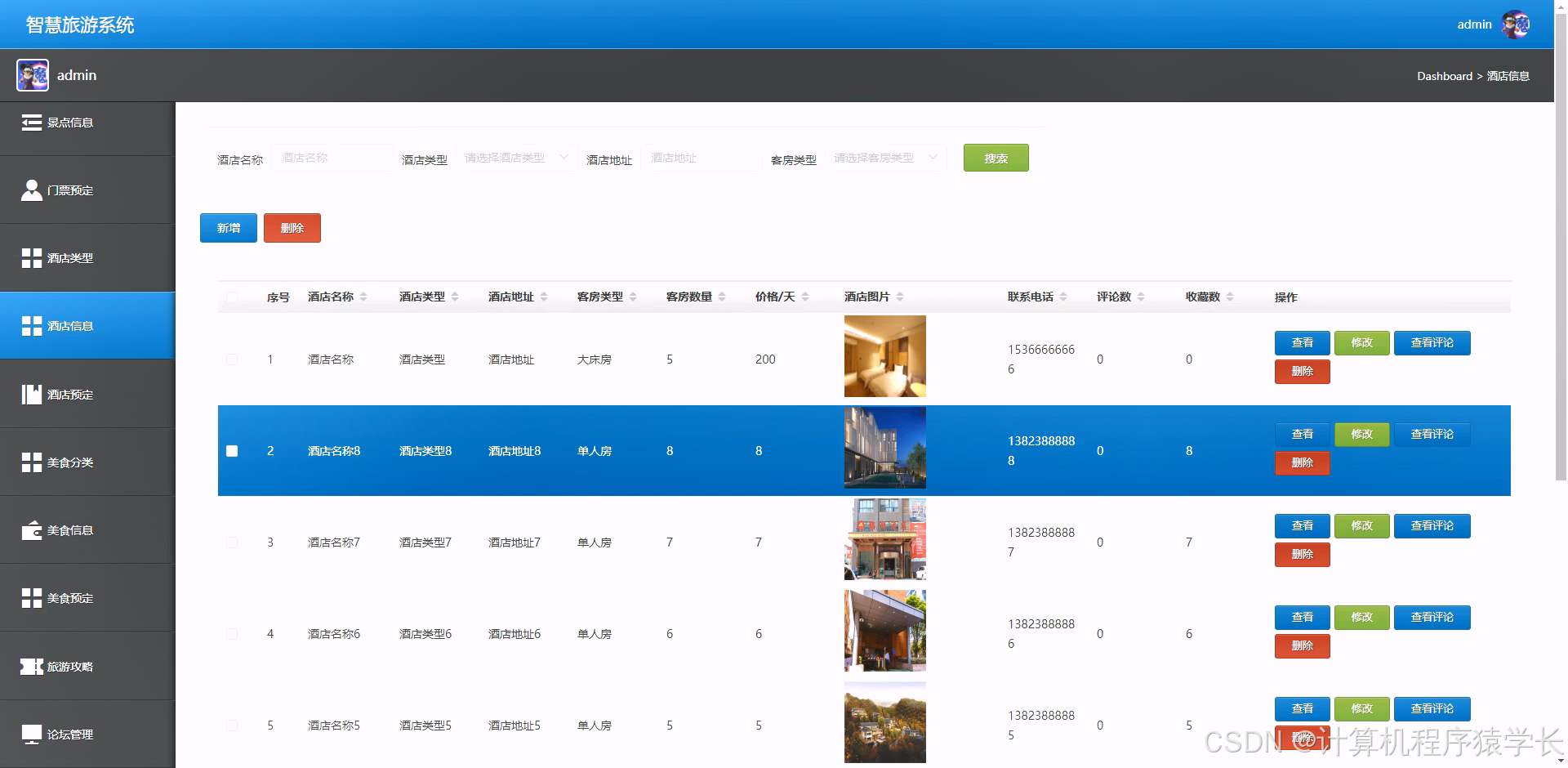Click the 酒店类型7 cell
The width and height of the screenshot is (1568, 768).
[425, 543]
